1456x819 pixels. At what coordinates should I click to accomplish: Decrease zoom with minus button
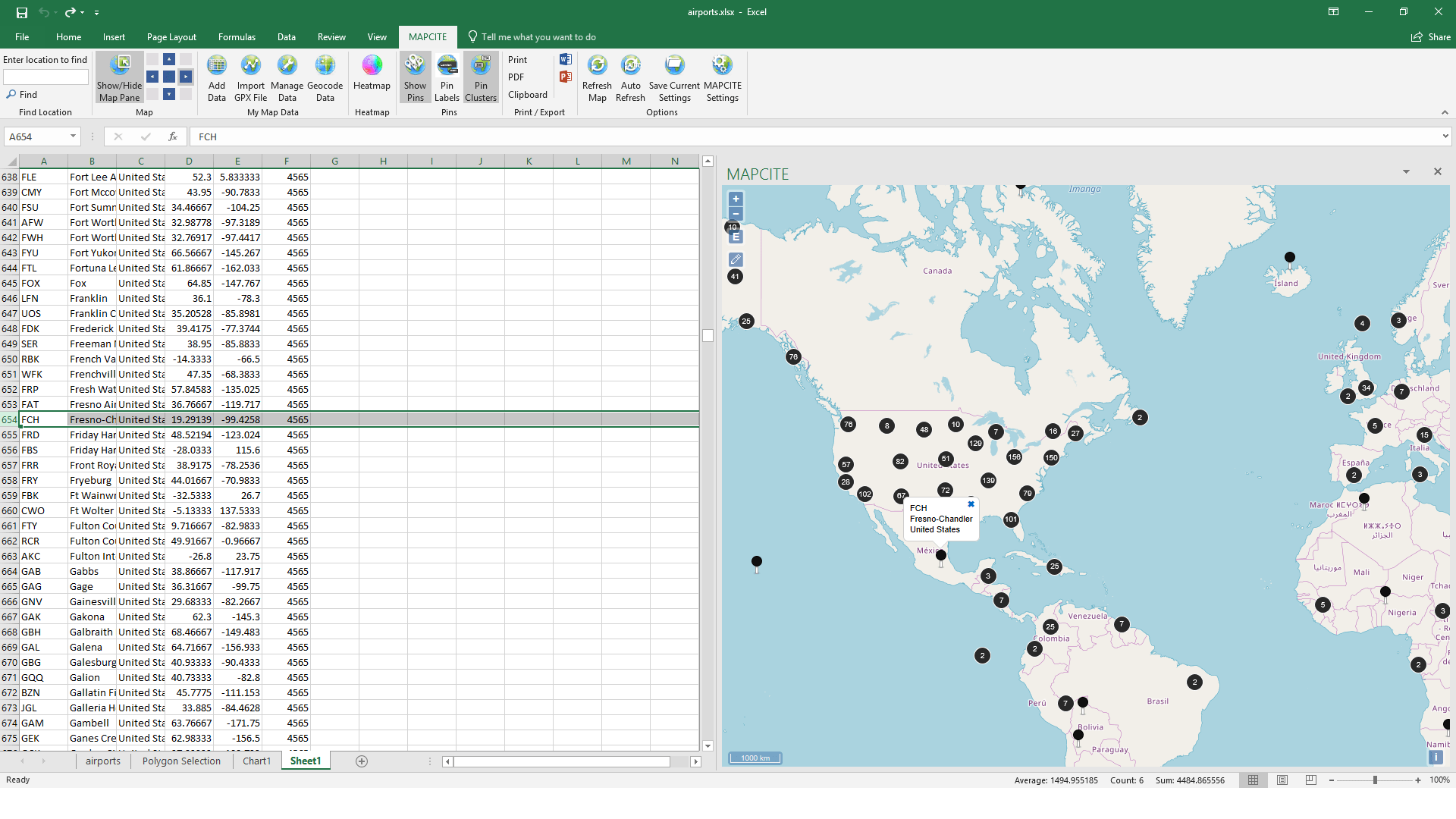pyautogui.click(x=1331, y=780)
